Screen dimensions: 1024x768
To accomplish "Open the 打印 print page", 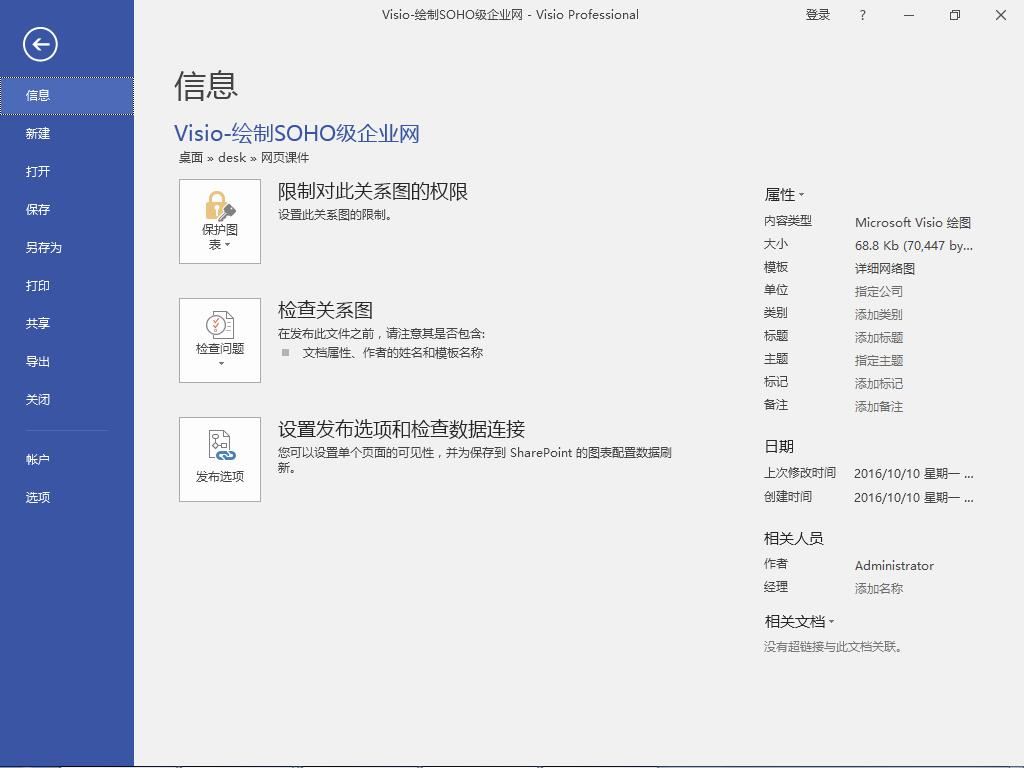I will point(67,285).
